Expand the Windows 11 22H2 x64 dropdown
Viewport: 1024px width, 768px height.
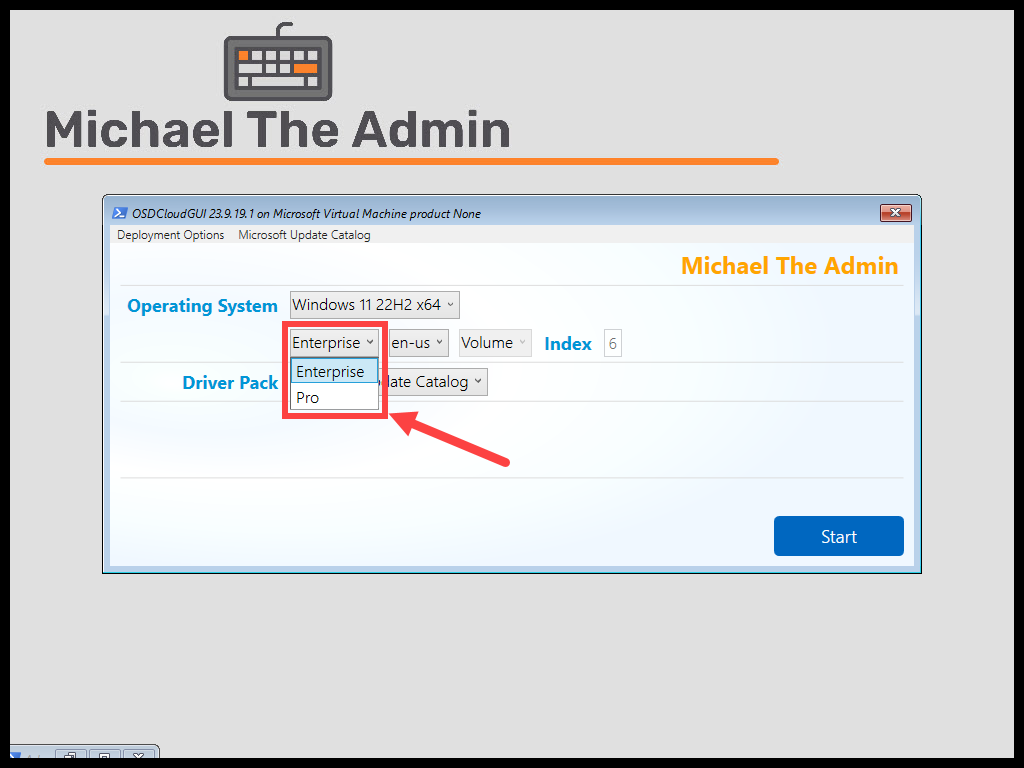374,305
